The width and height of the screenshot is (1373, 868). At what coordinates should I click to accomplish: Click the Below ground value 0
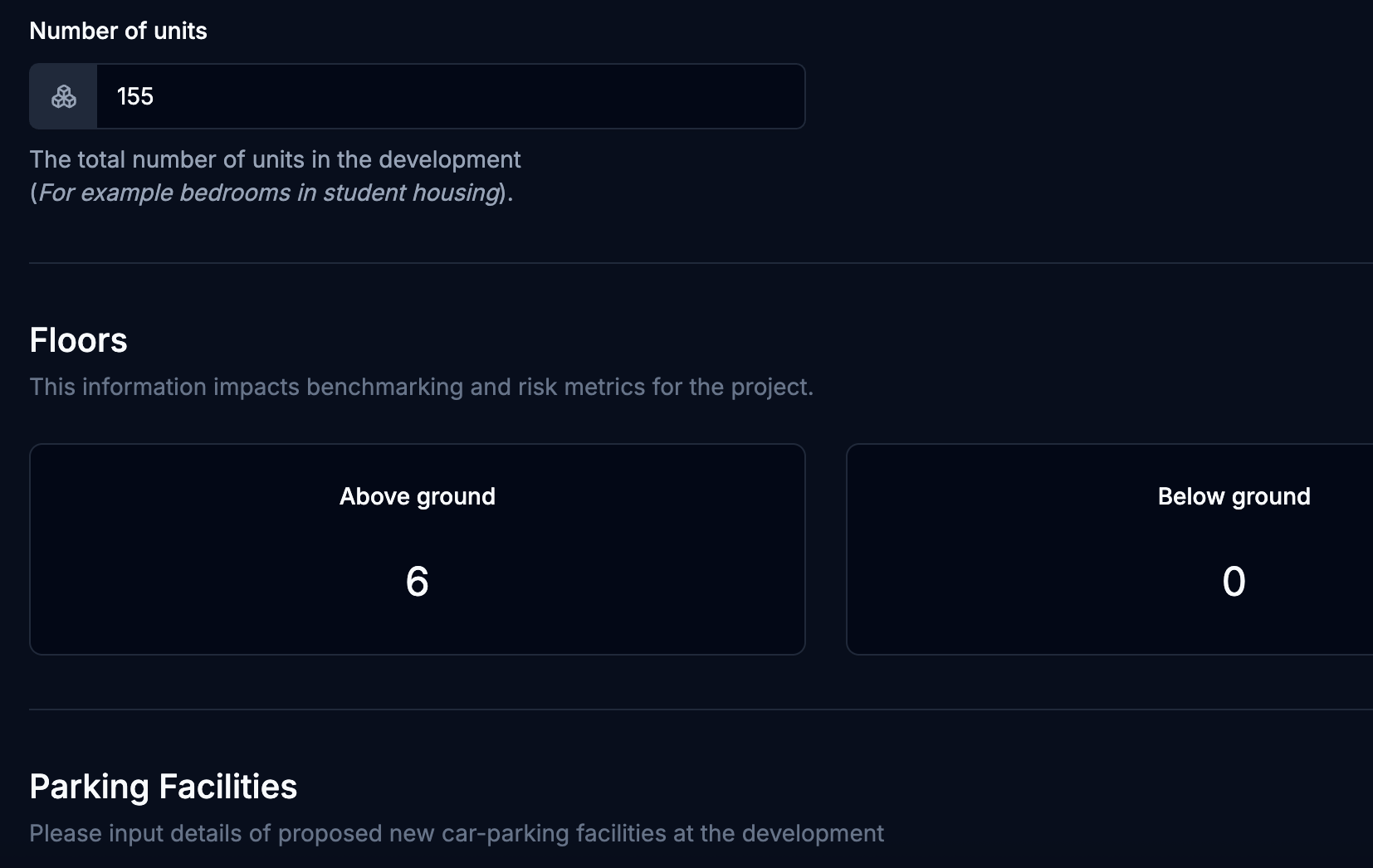click(x=1234, y=581)
